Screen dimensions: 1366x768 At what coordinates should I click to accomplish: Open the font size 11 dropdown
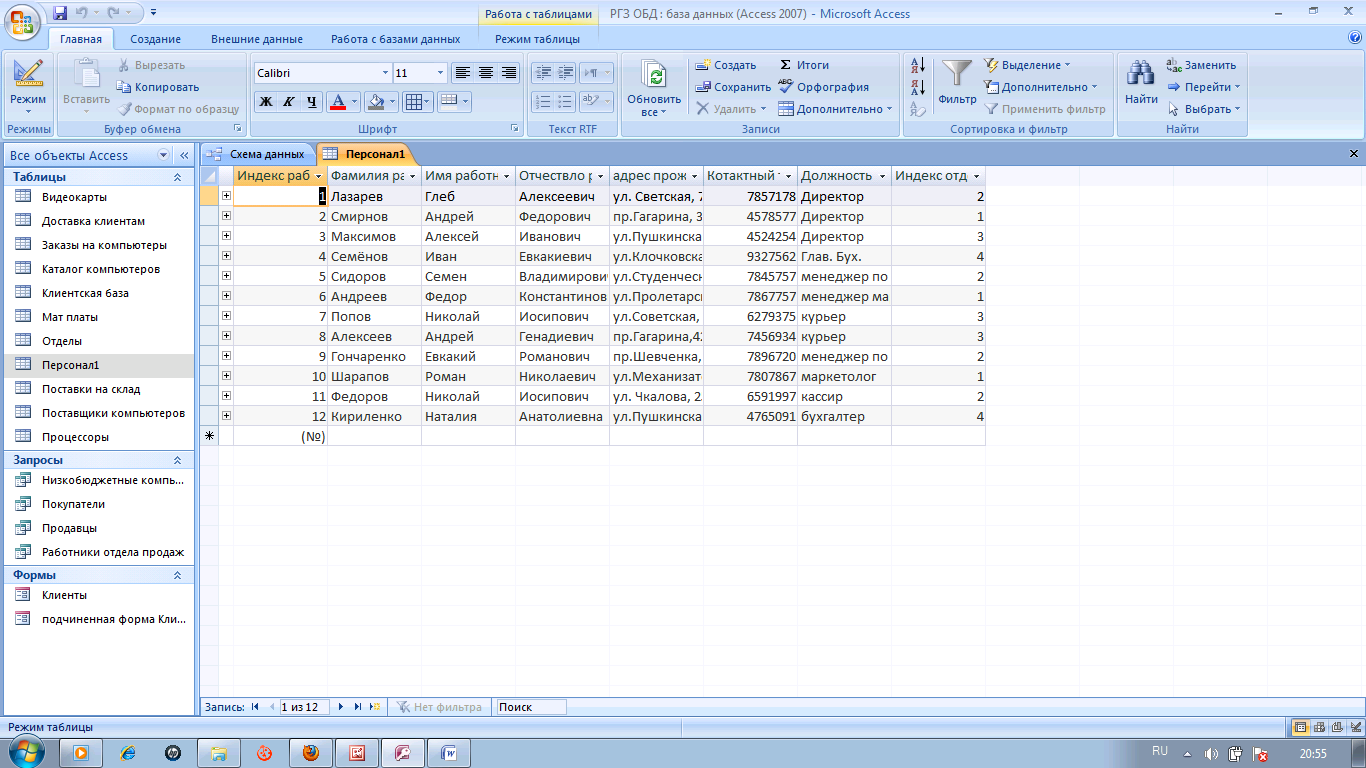(440, 73)
